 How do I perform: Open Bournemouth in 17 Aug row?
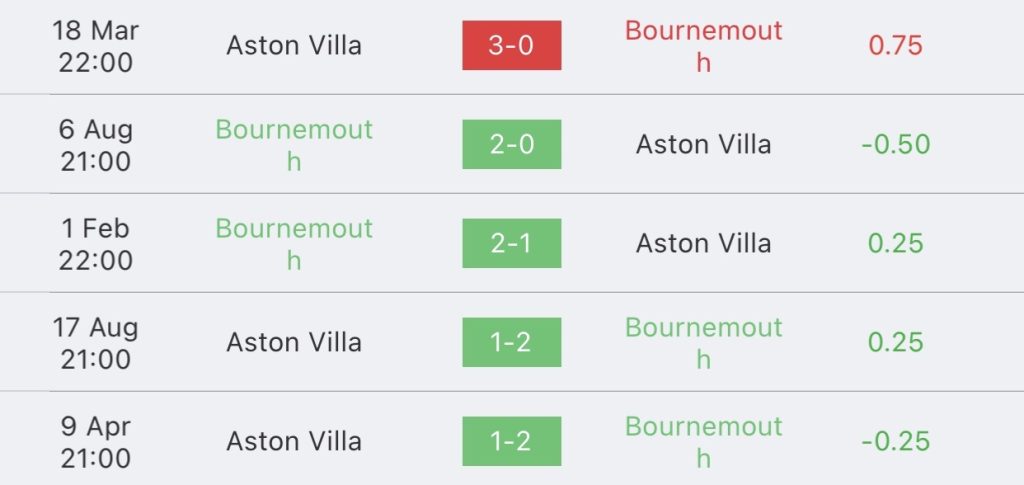703,343
